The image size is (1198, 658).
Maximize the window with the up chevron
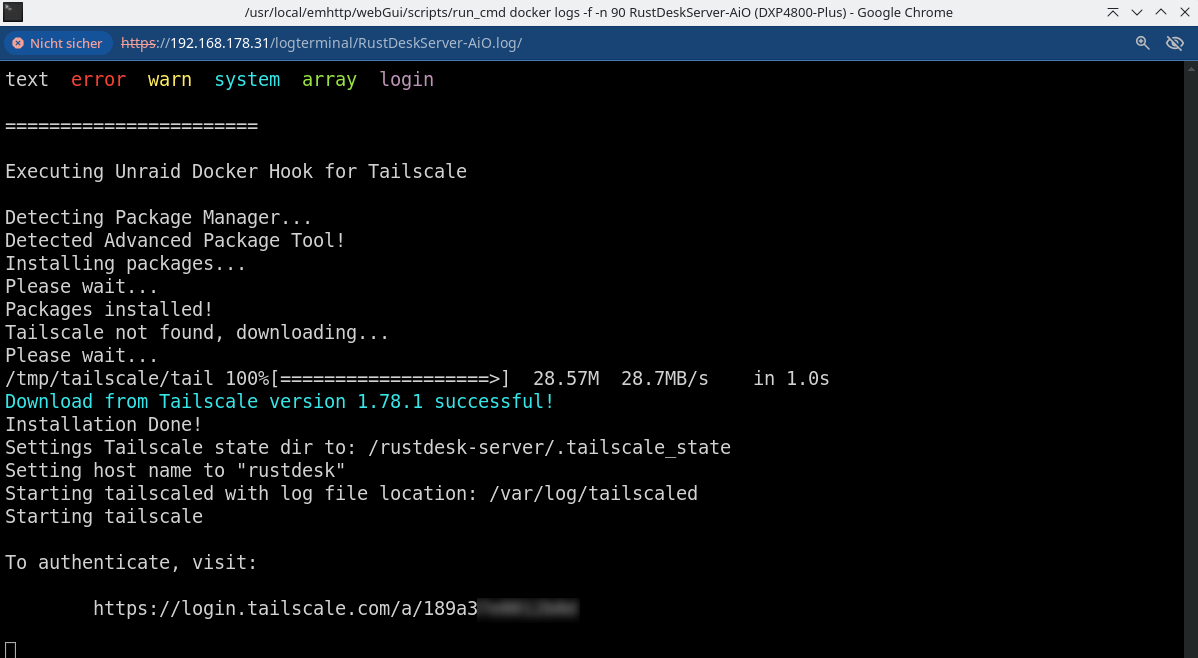1161,12
